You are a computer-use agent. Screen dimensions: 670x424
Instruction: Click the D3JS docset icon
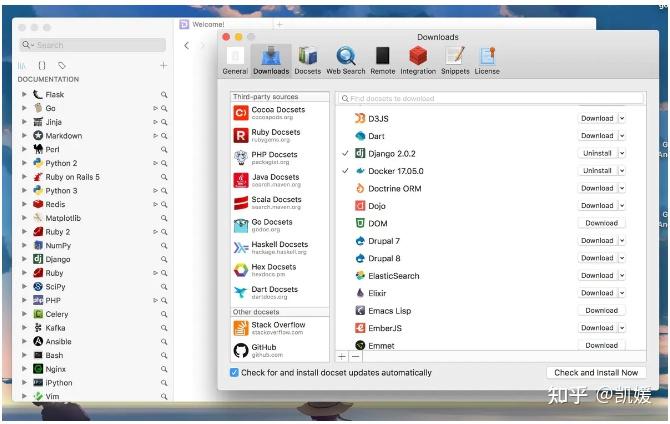click(x=360, y=118)
